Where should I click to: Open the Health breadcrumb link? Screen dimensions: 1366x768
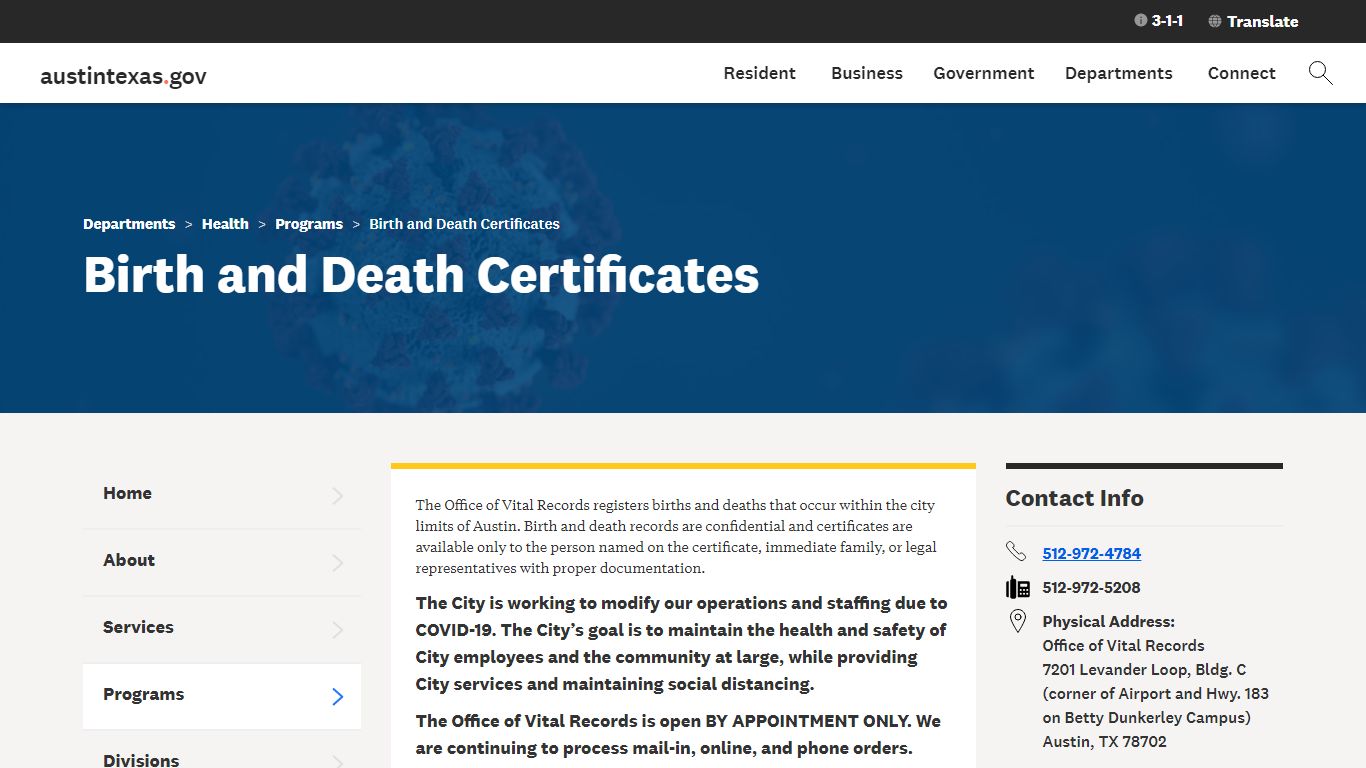tap(225, 224)
